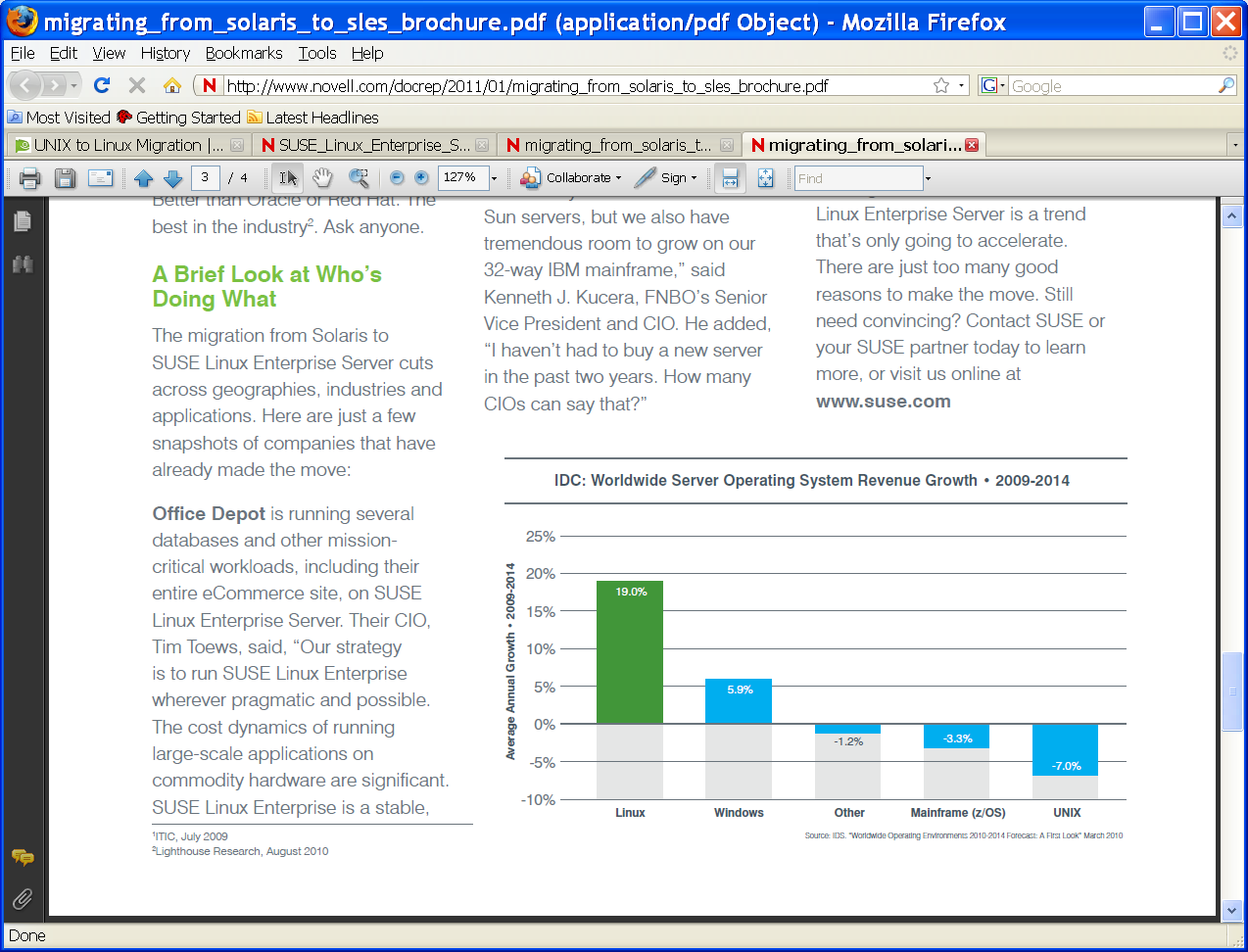
Task: Click the scrollbar up arrow
Action: point(1232,216)
